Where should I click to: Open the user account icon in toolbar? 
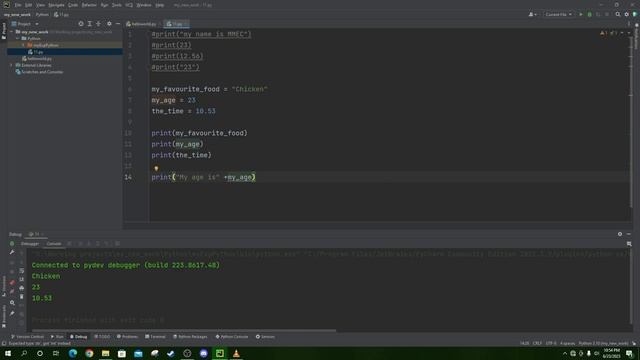pos(531,14)
